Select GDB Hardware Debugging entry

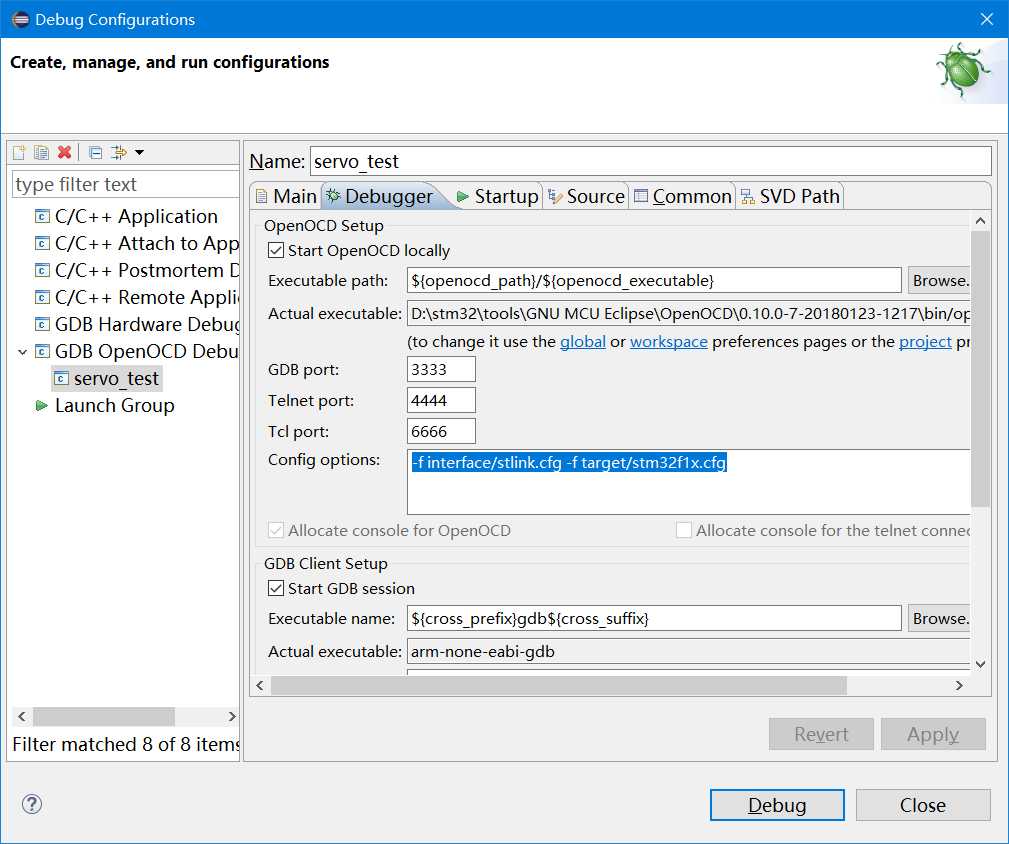tap(147, 325)
